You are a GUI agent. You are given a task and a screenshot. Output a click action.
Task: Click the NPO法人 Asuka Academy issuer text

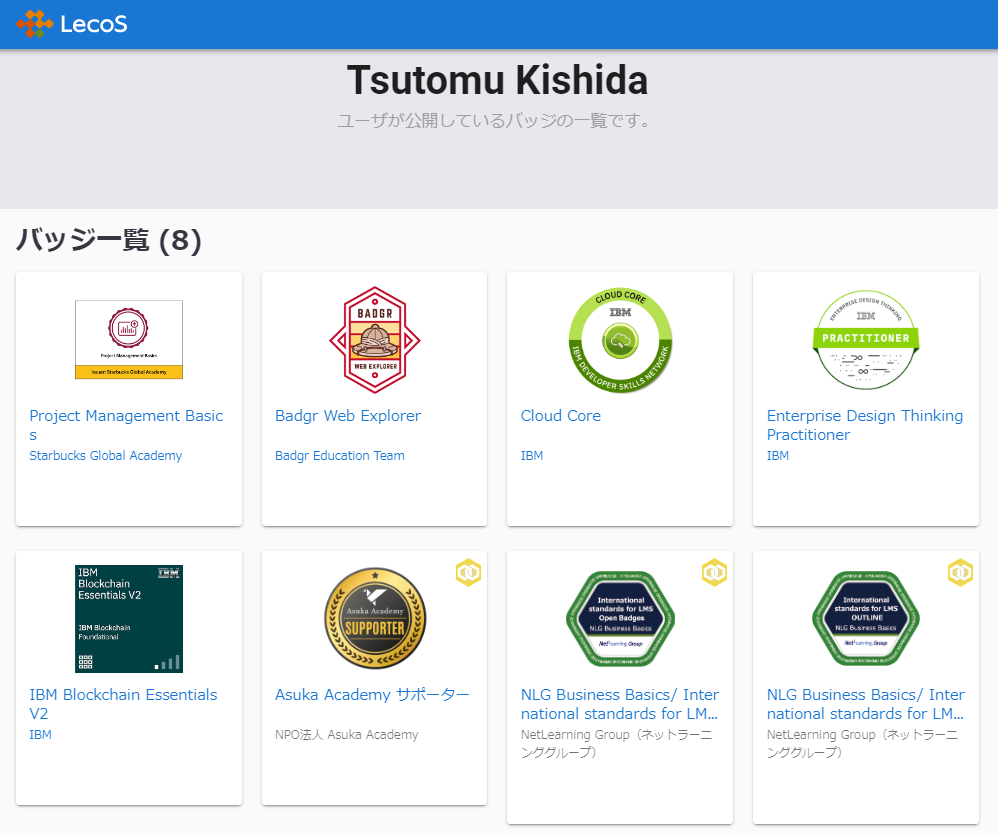point(347,734)
